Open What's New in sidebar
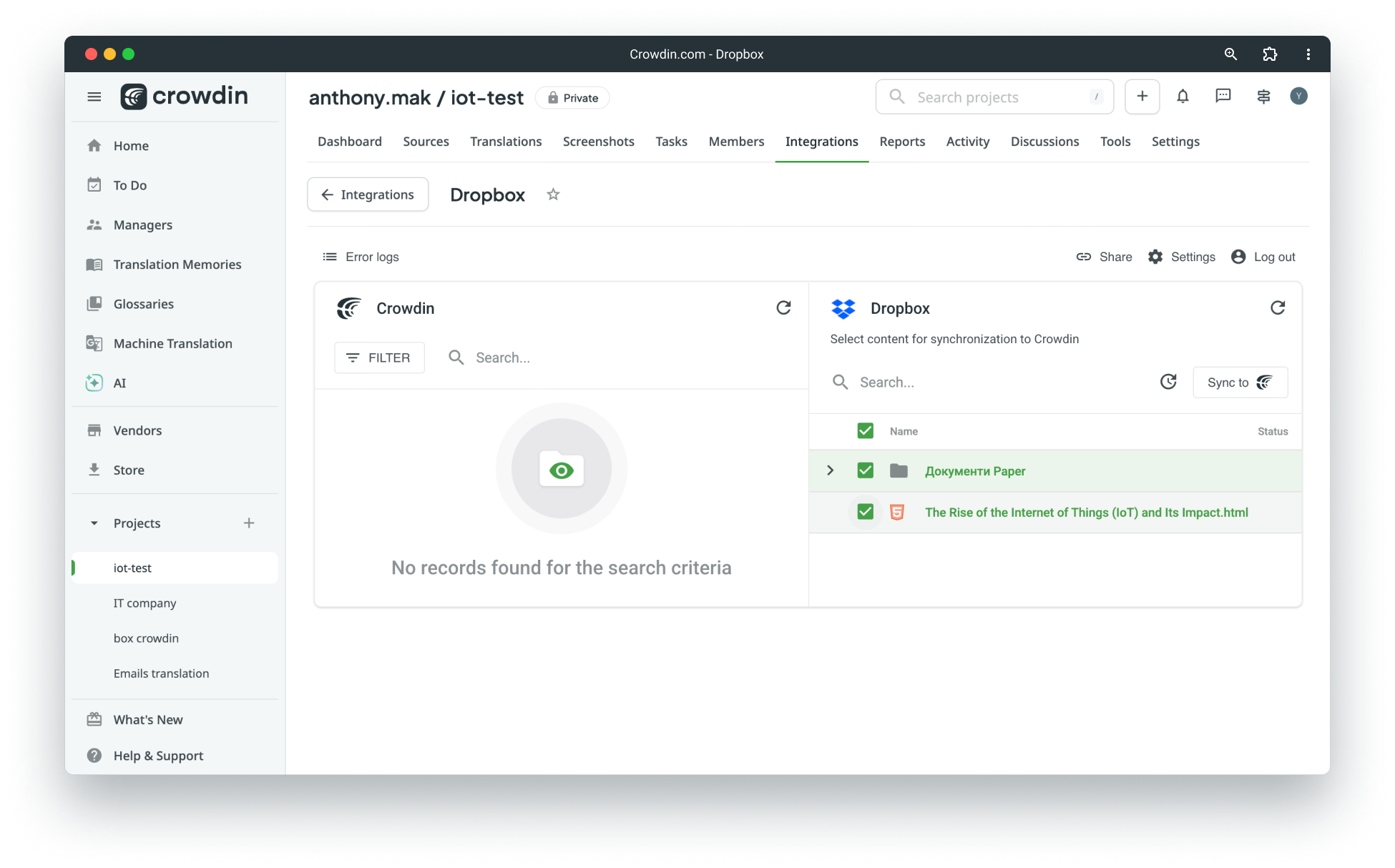 tap(175, 719)
